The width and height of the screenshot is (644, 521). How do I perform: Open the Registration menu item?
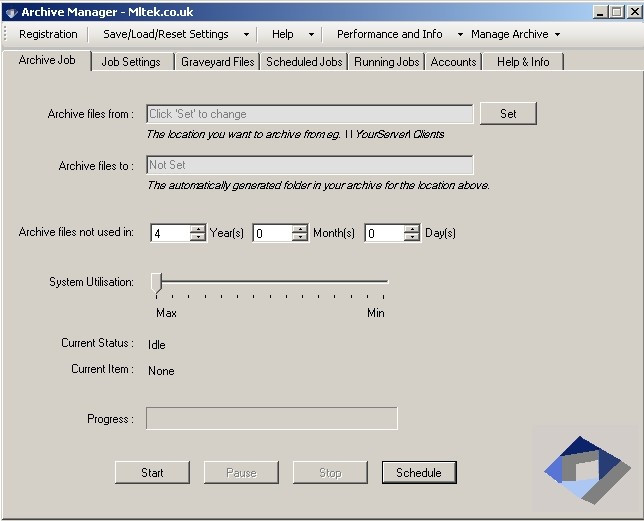pos(48,34)
